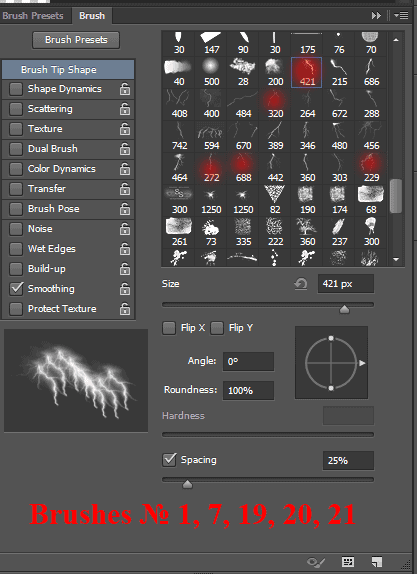Screen dimensions: 417x574
Task: Enable the Flip X checkbox
Action: click(169, 328)
